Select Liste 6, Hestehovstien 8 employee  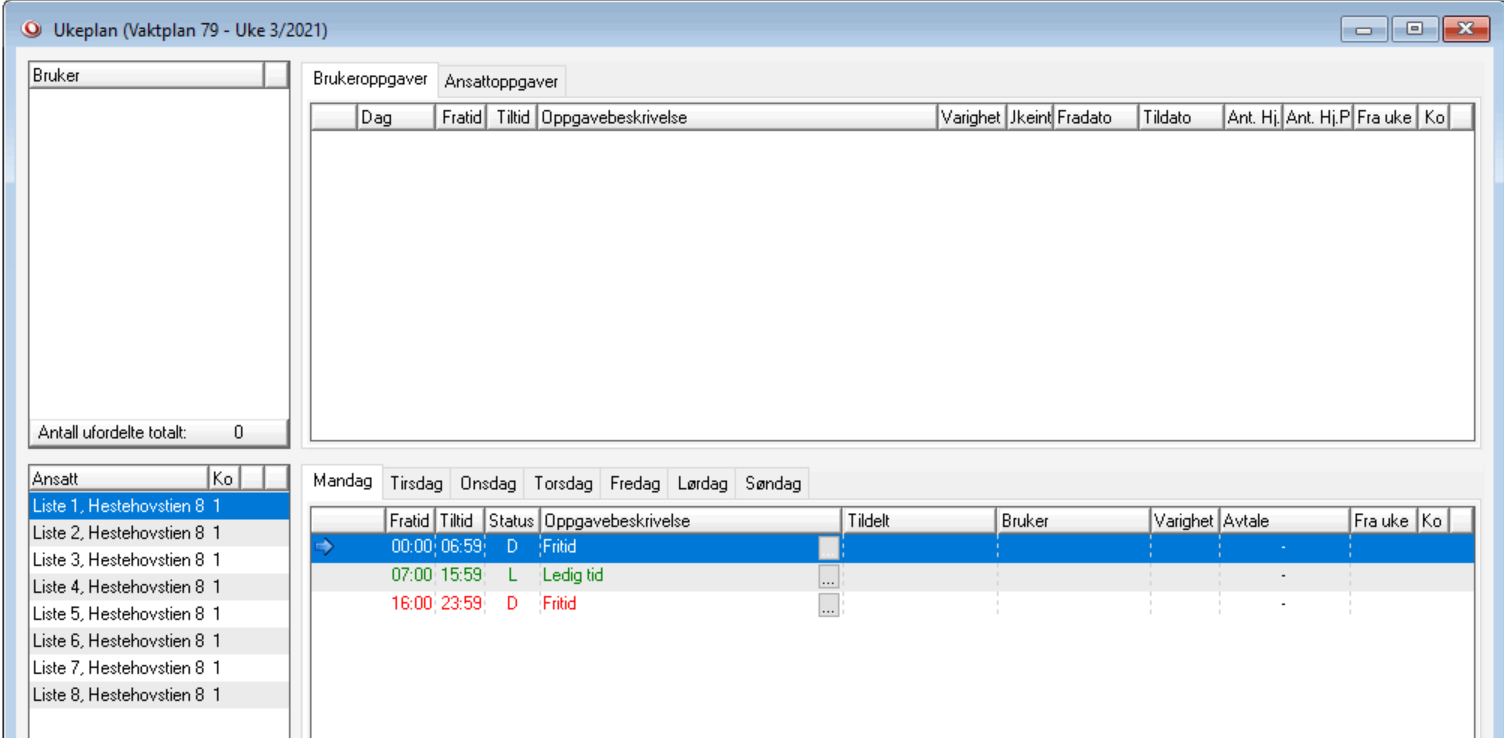click(159, 641)
